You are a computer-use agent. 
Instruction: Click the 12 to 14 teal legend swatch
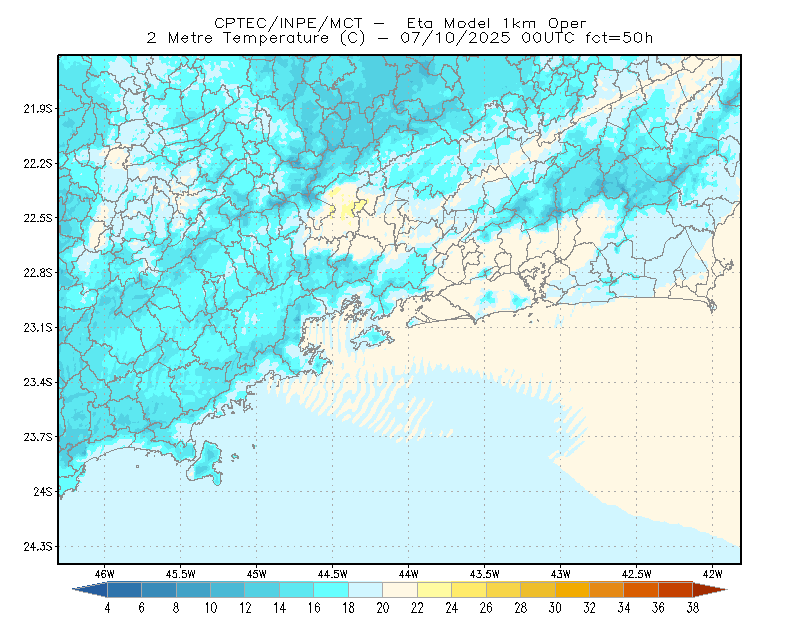click(x=262, y=589)
